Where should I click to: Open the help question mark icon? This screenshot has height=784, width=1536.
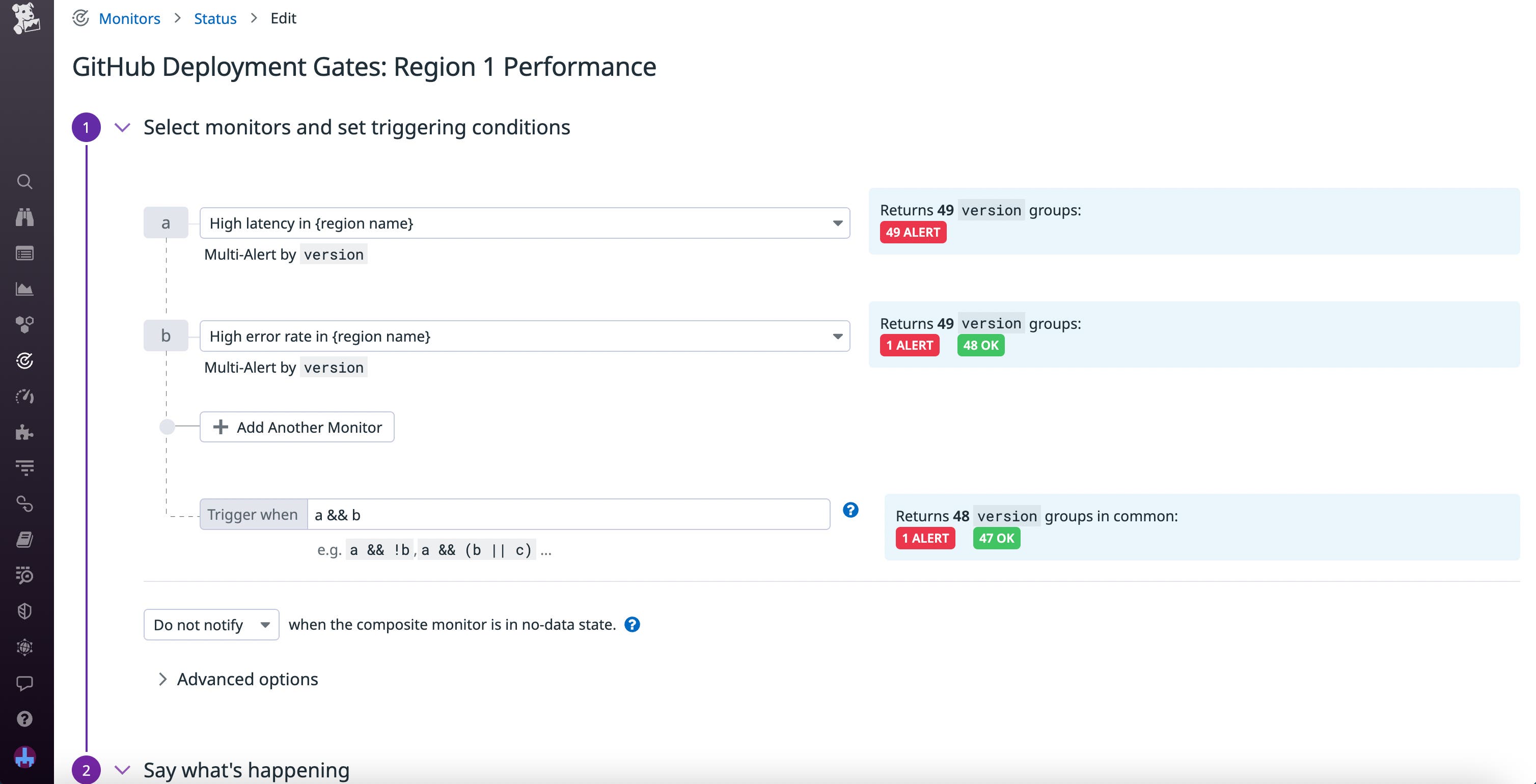25,718
